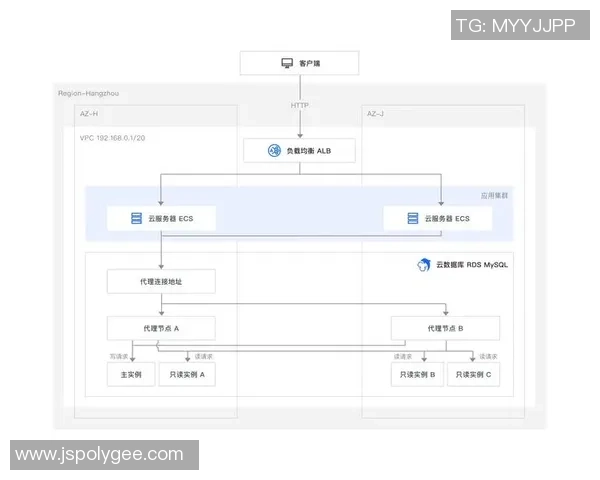
Task: Click the AZ-J zone label
Action: (x=375, y=114)
